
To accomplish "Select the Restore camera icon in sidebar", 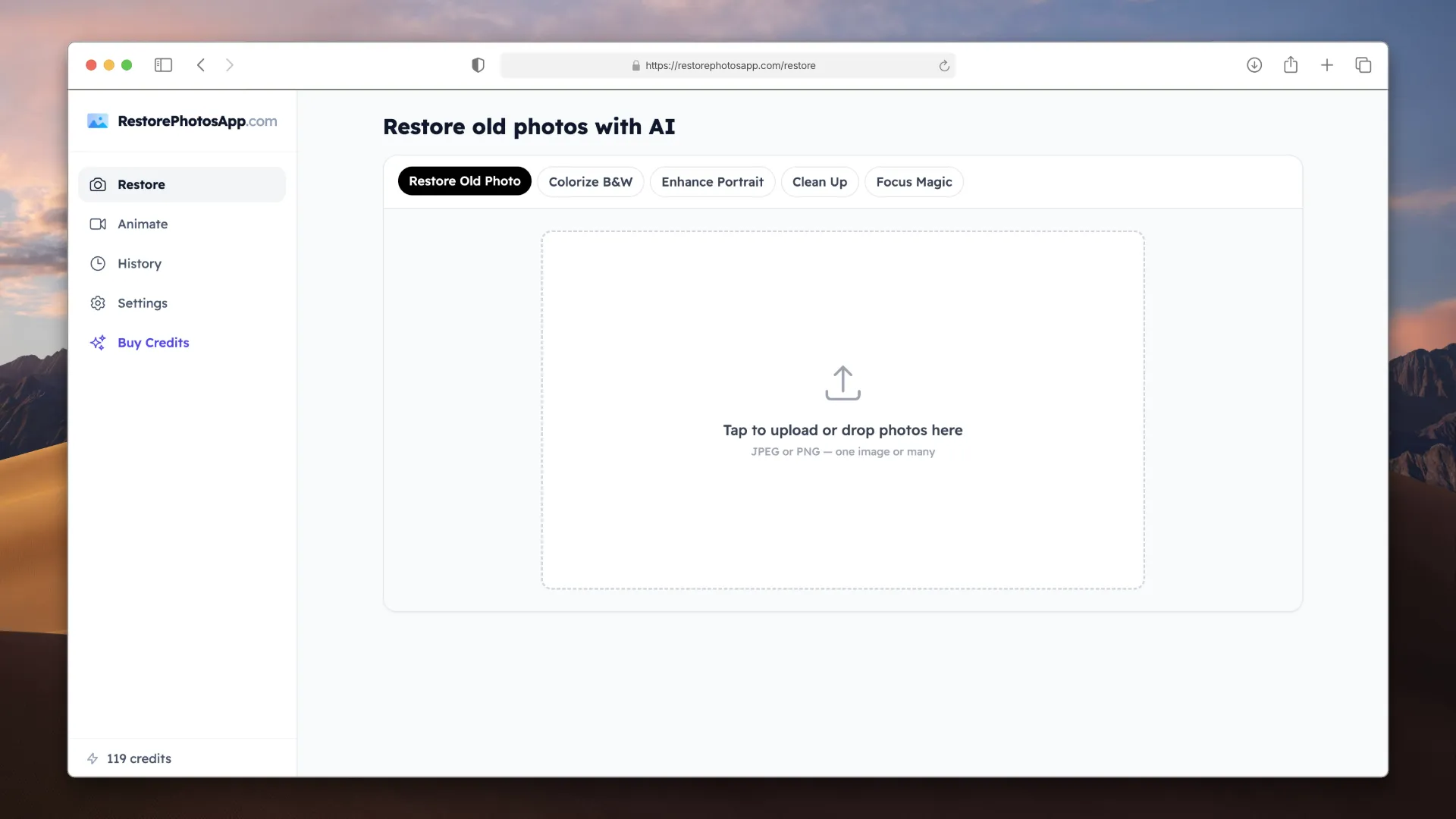I will pos(98,184).
